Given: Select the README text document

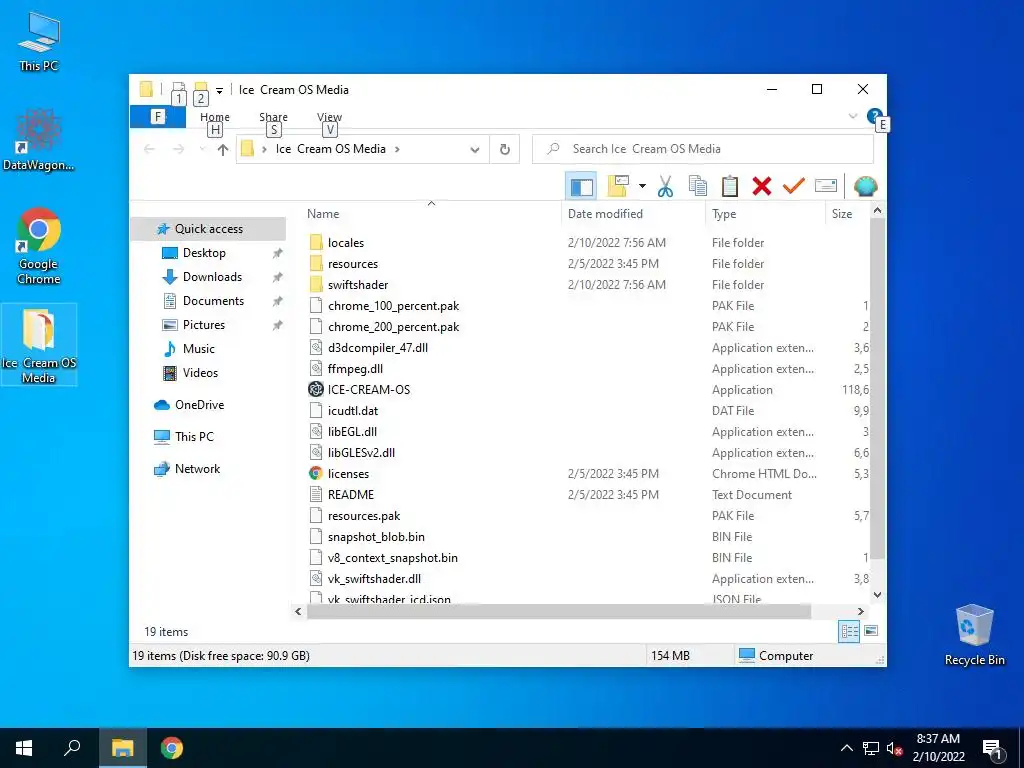Looking at the screenshot, I should click(351, 495).
